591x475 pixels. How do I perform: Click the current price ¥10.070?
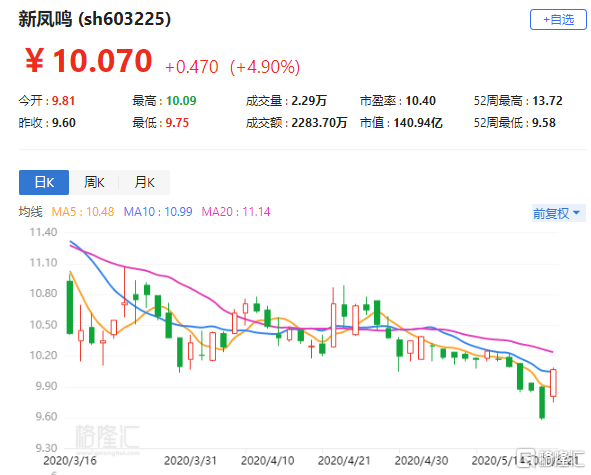tap(89, 61)
